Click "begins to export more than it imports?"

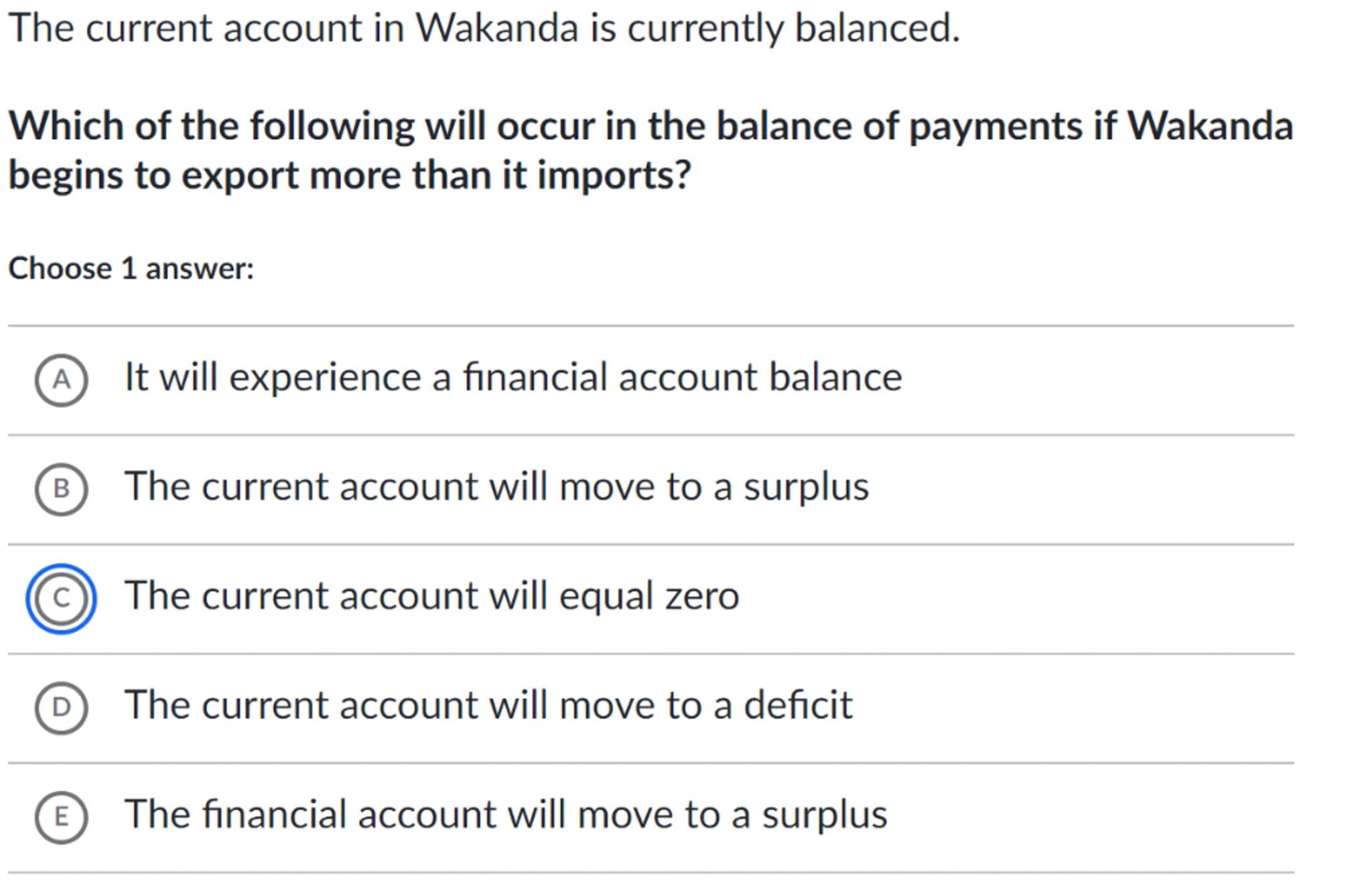pyautogui.click(x=349, y=175)
